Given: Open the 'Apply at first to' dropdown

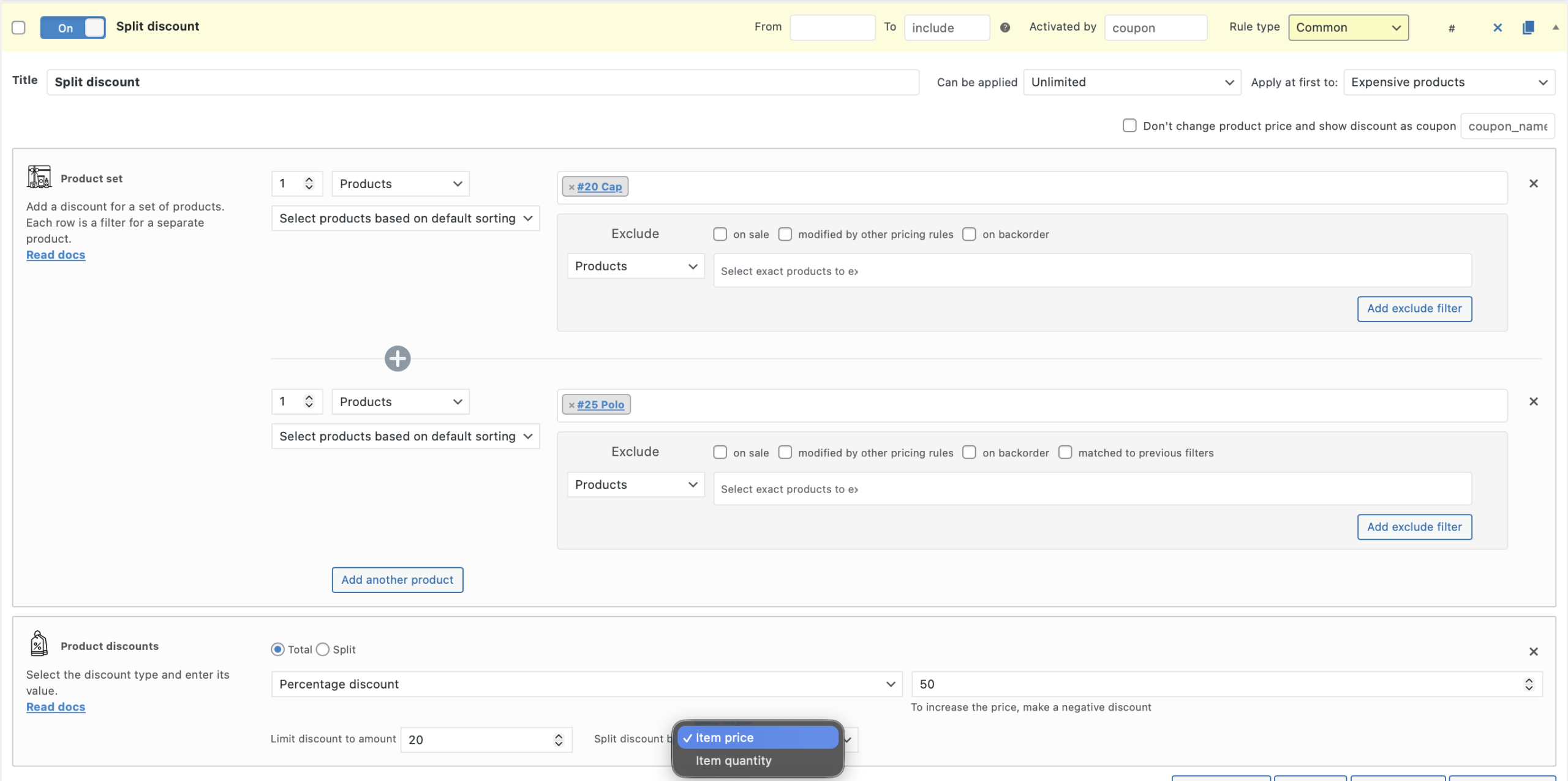Looking at the screenshot, I should pyautogui.click(x=1449, y=82).
